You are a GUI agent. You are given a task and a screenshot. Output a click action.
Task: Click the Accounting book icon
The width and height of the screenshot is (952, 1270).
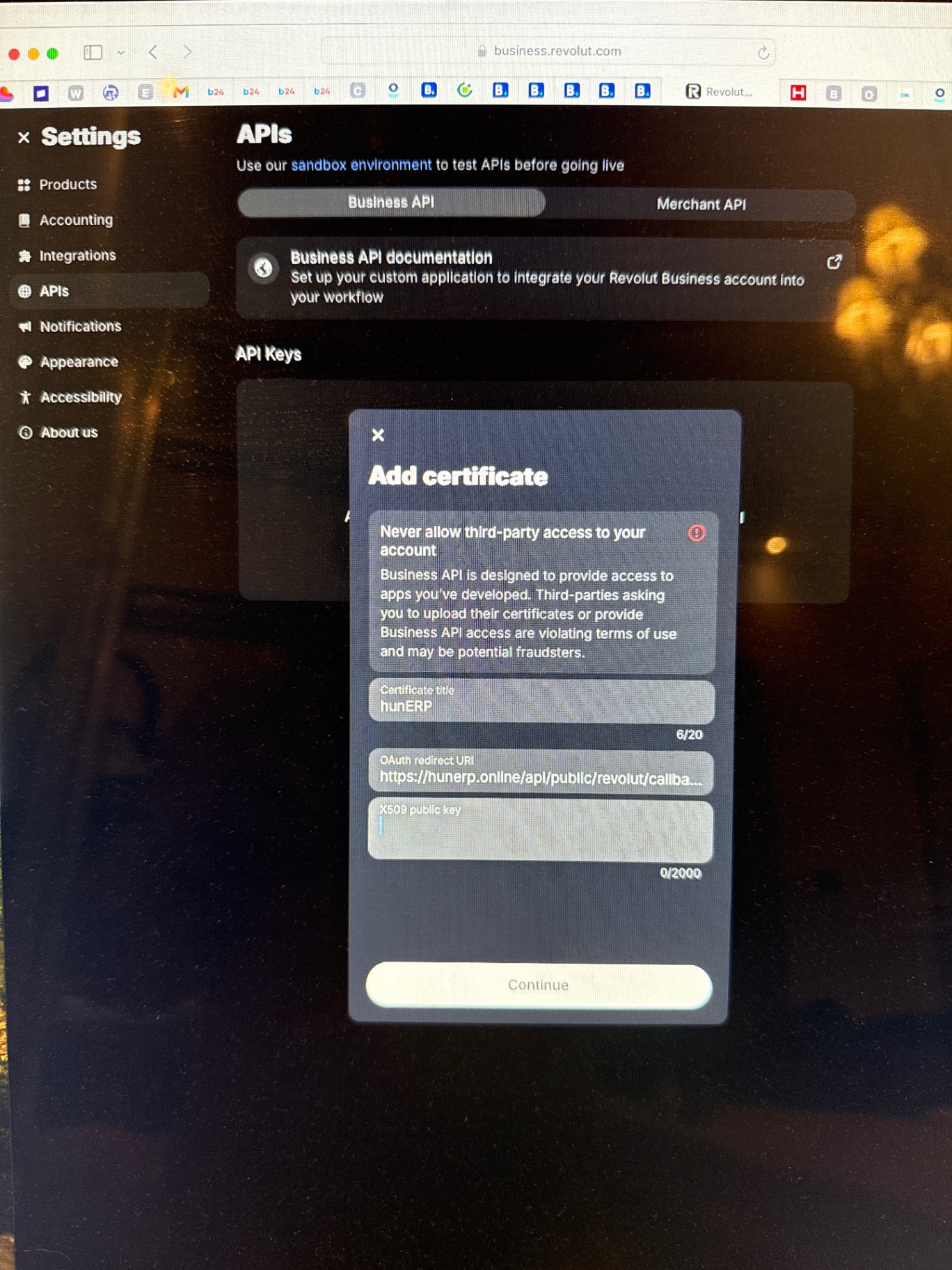[24, 220]
